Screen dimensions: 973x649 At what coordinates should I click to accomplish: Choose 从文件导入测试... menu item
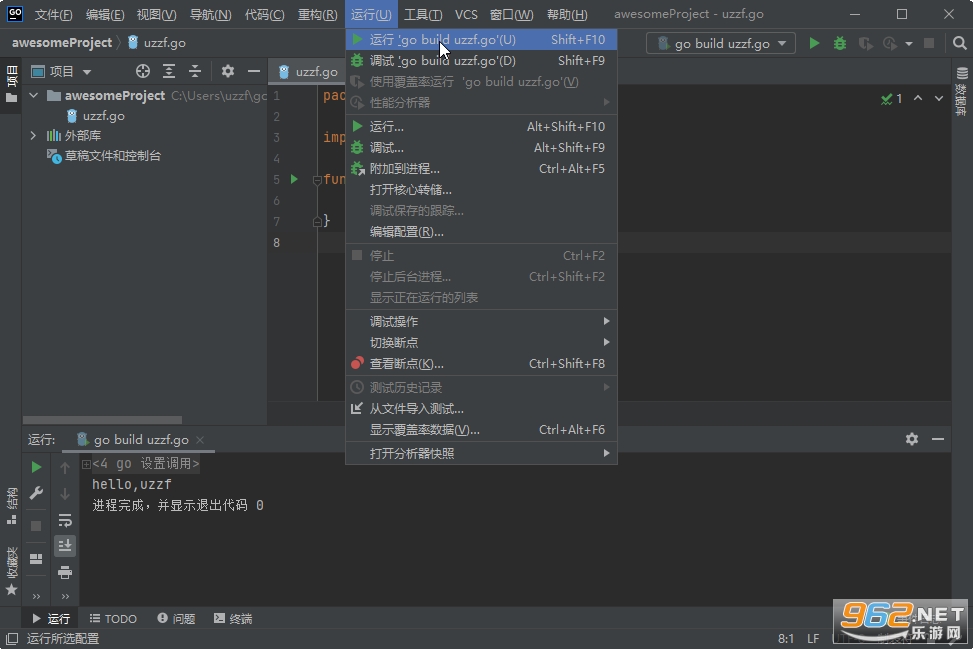pos(481,409)
